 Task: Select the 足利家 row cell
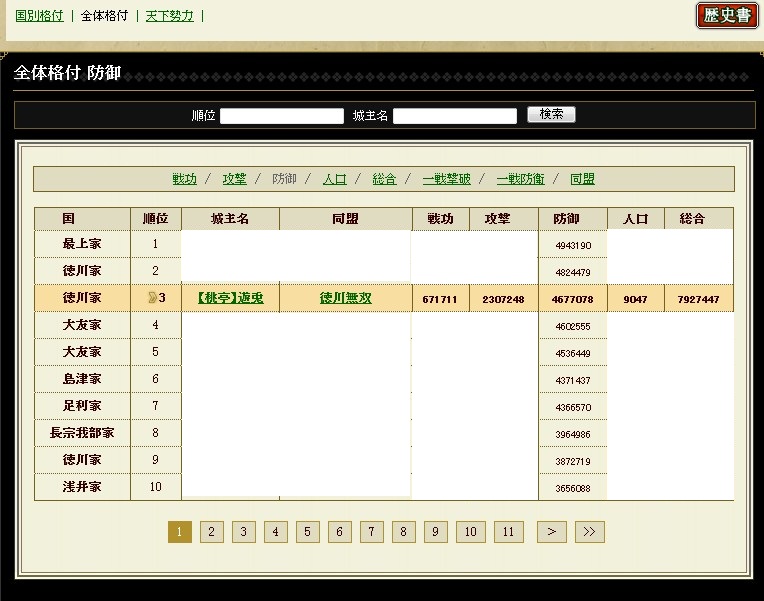pyautogui.click(x=82, y=406)
